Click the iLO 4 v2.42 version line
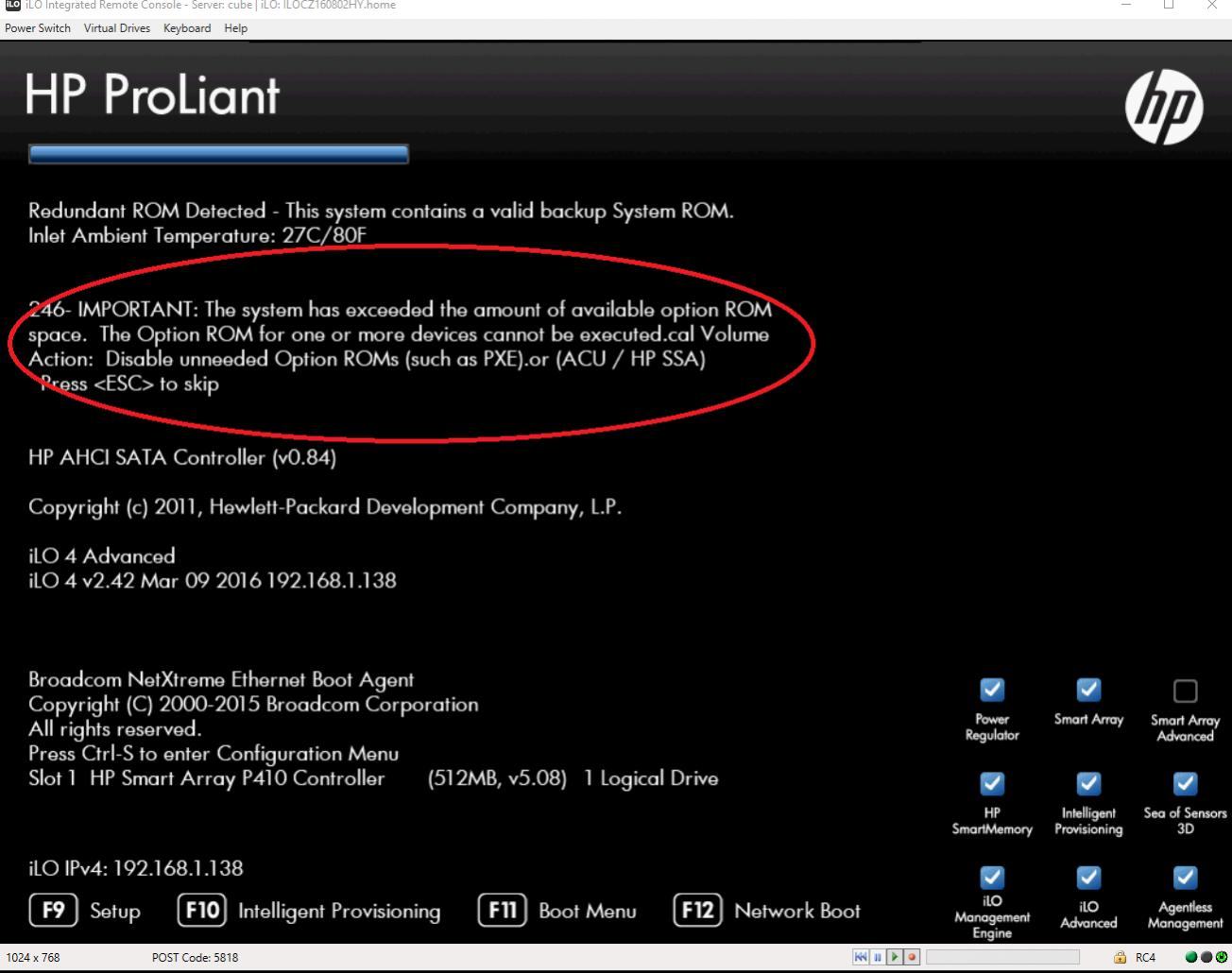This screenshot has height=973, width=1232. [x=213, y=580]
